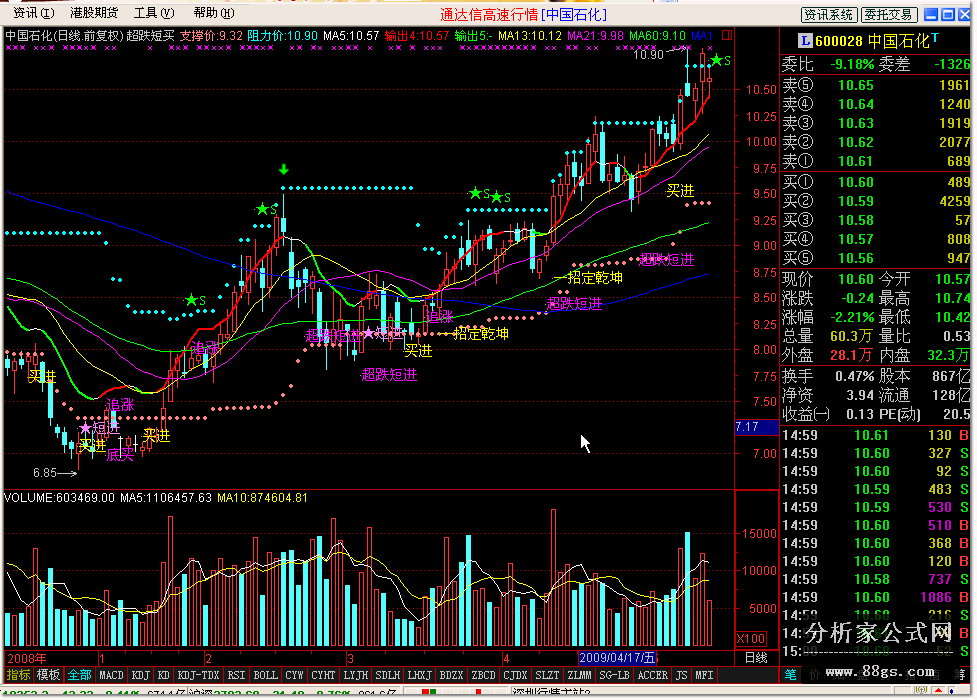Click the 14:59 tick with volume 737

(x=876, y=579)
